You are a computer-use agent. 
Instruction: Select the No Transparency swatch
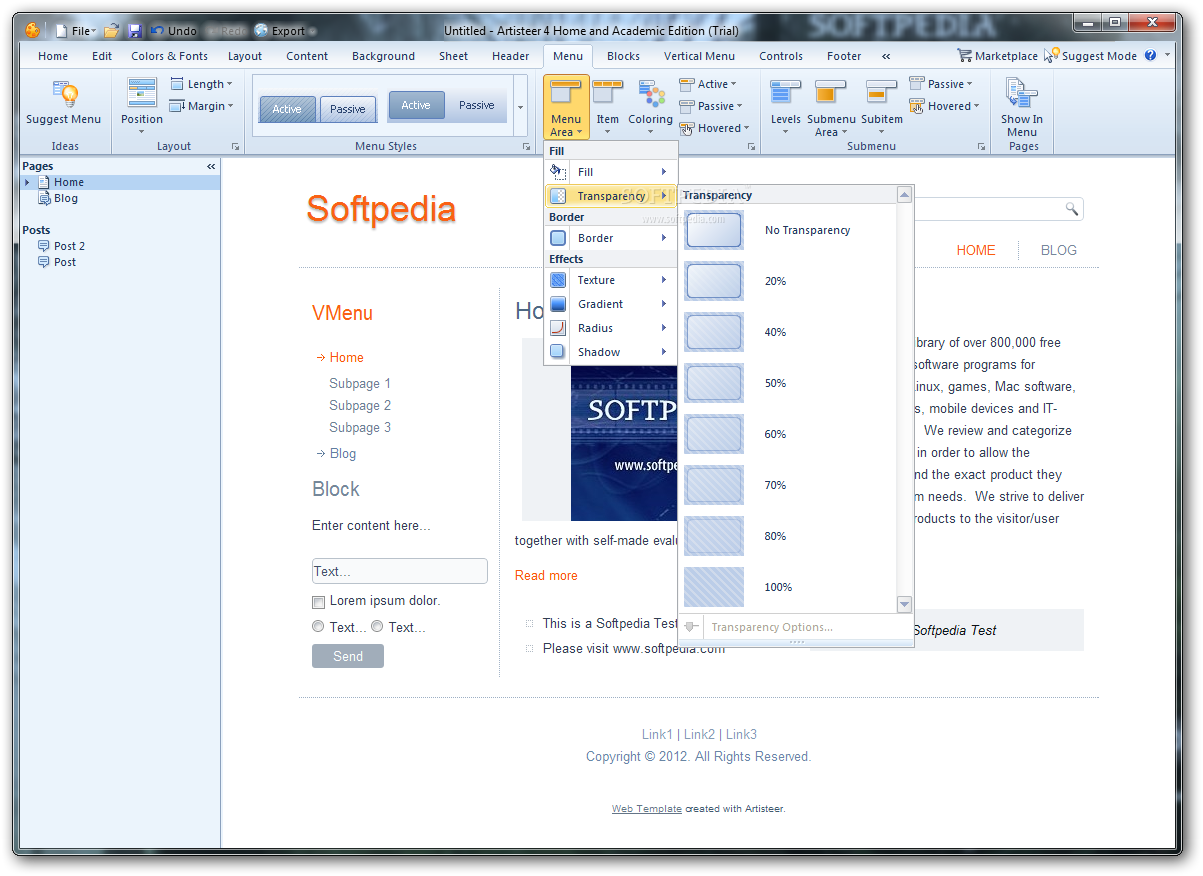pyautogui.click(x=714, y=230)
